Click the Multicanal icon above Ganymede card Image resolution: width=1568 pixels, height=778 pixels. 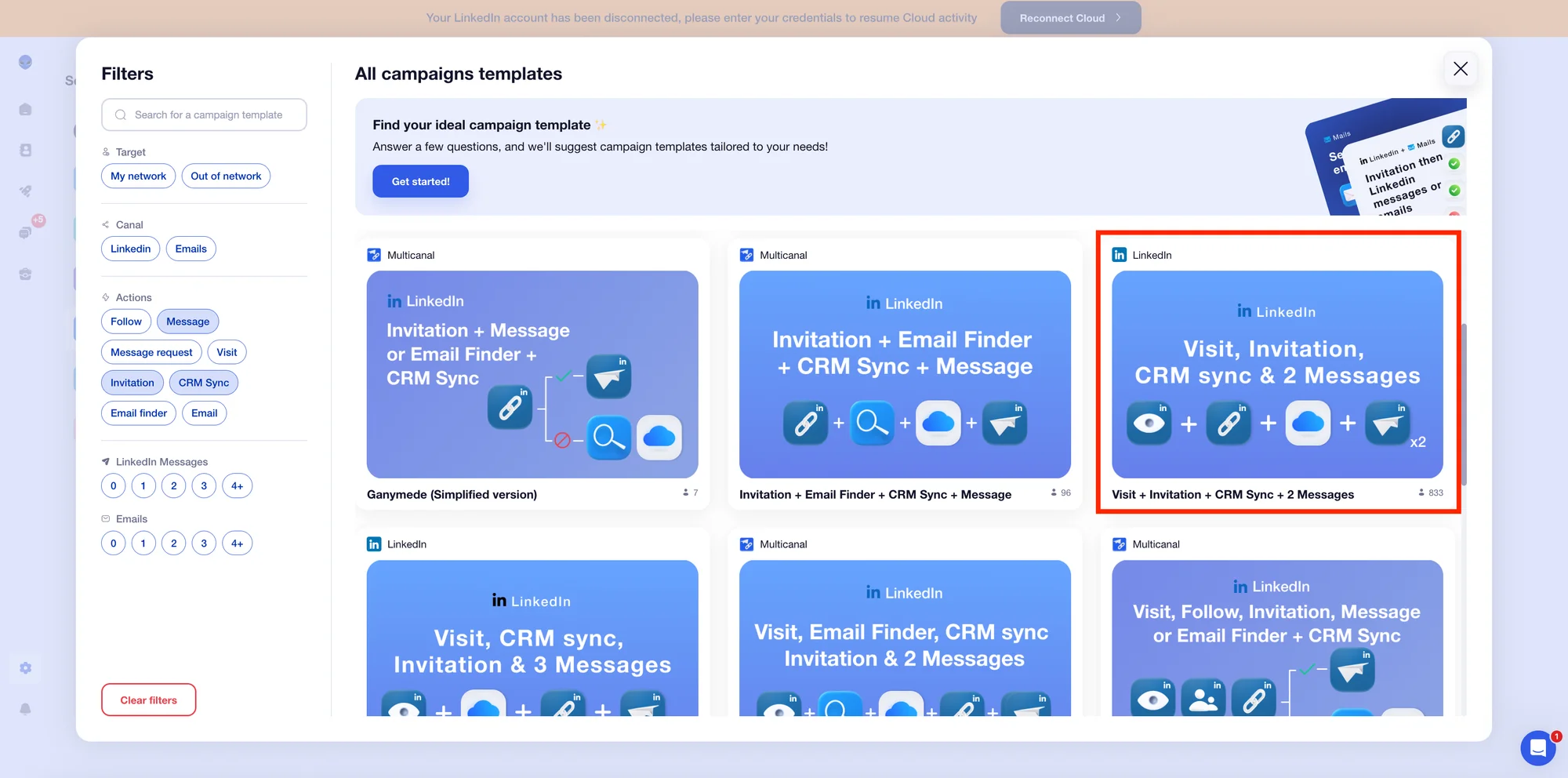[x=374, y=255]
